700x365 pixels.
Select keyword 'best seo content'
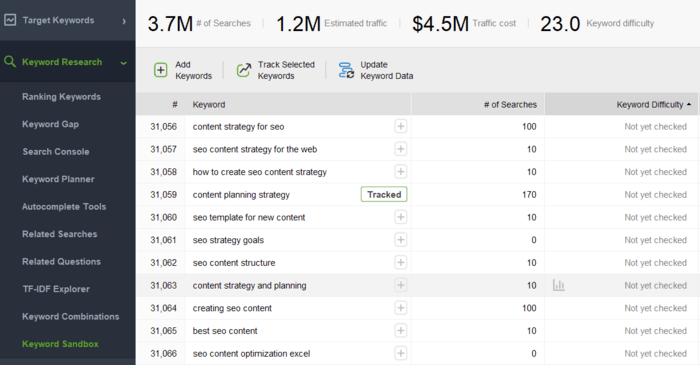(x=225, y=331)
